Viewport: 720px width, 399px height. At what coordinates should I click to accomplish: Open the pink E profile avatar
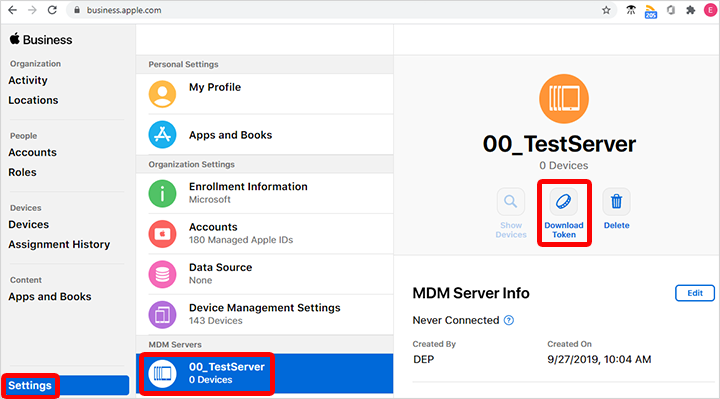[710, 10]
